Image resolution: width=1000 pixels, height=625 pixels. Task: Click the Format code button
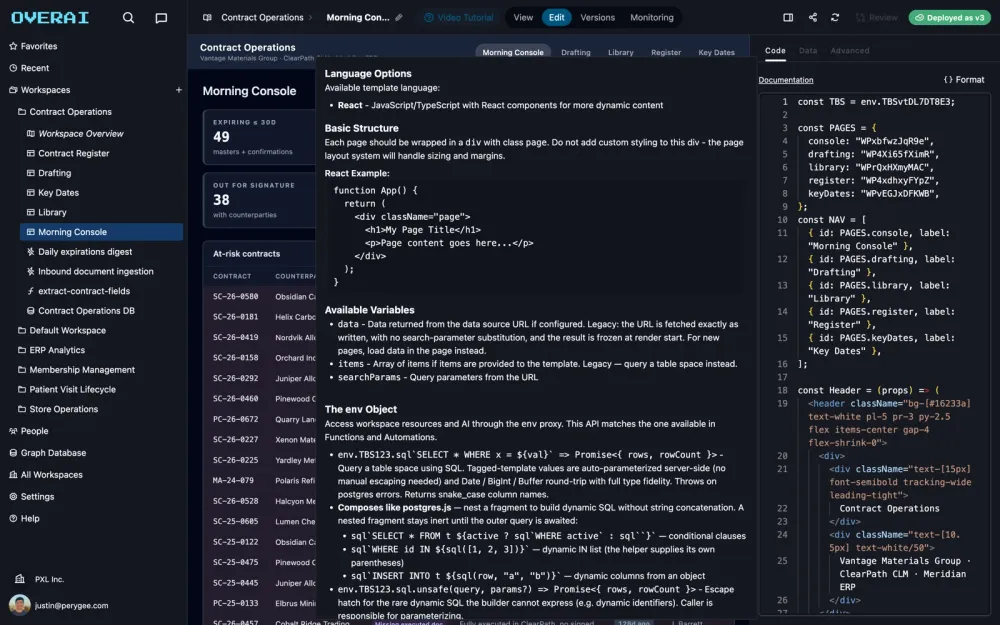(x=964, y=80)
